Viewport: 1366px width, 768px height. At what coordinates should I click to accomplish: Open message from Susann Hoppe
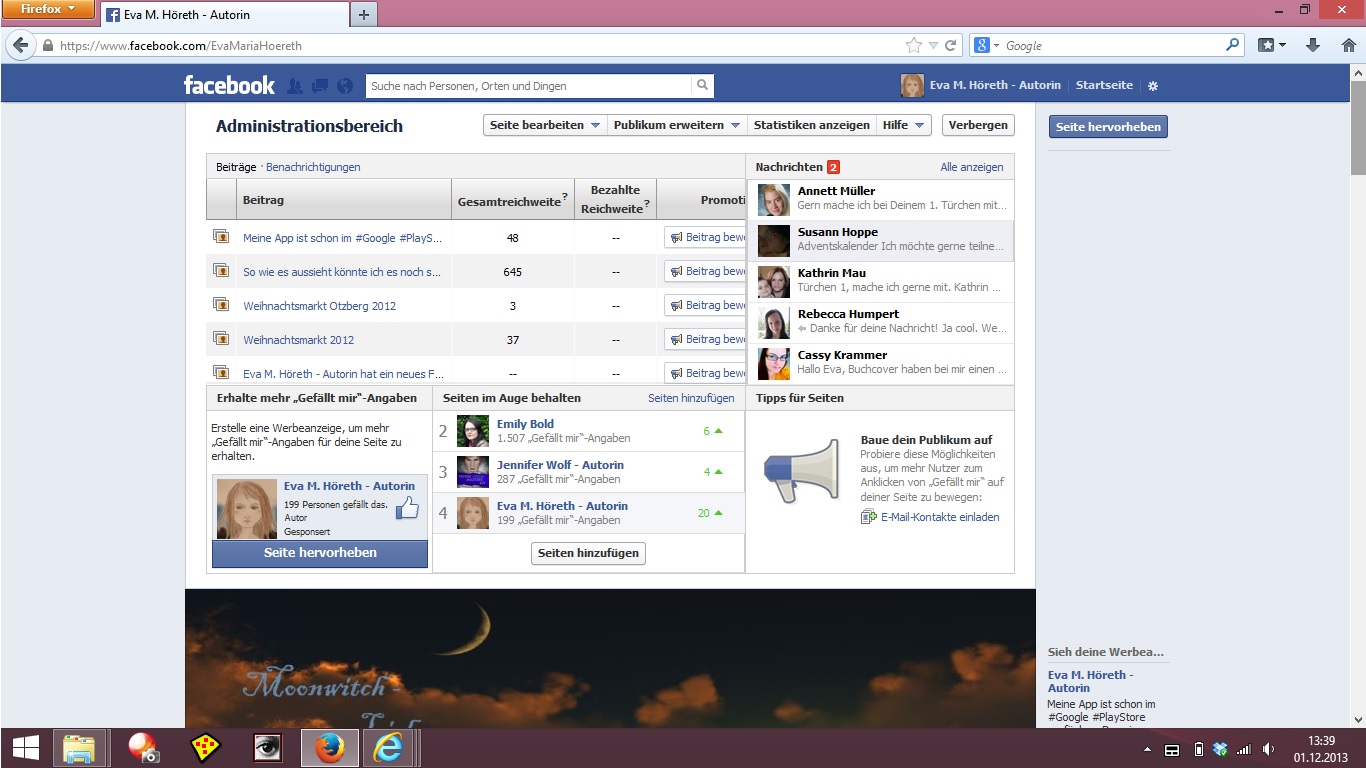point(880,240)
